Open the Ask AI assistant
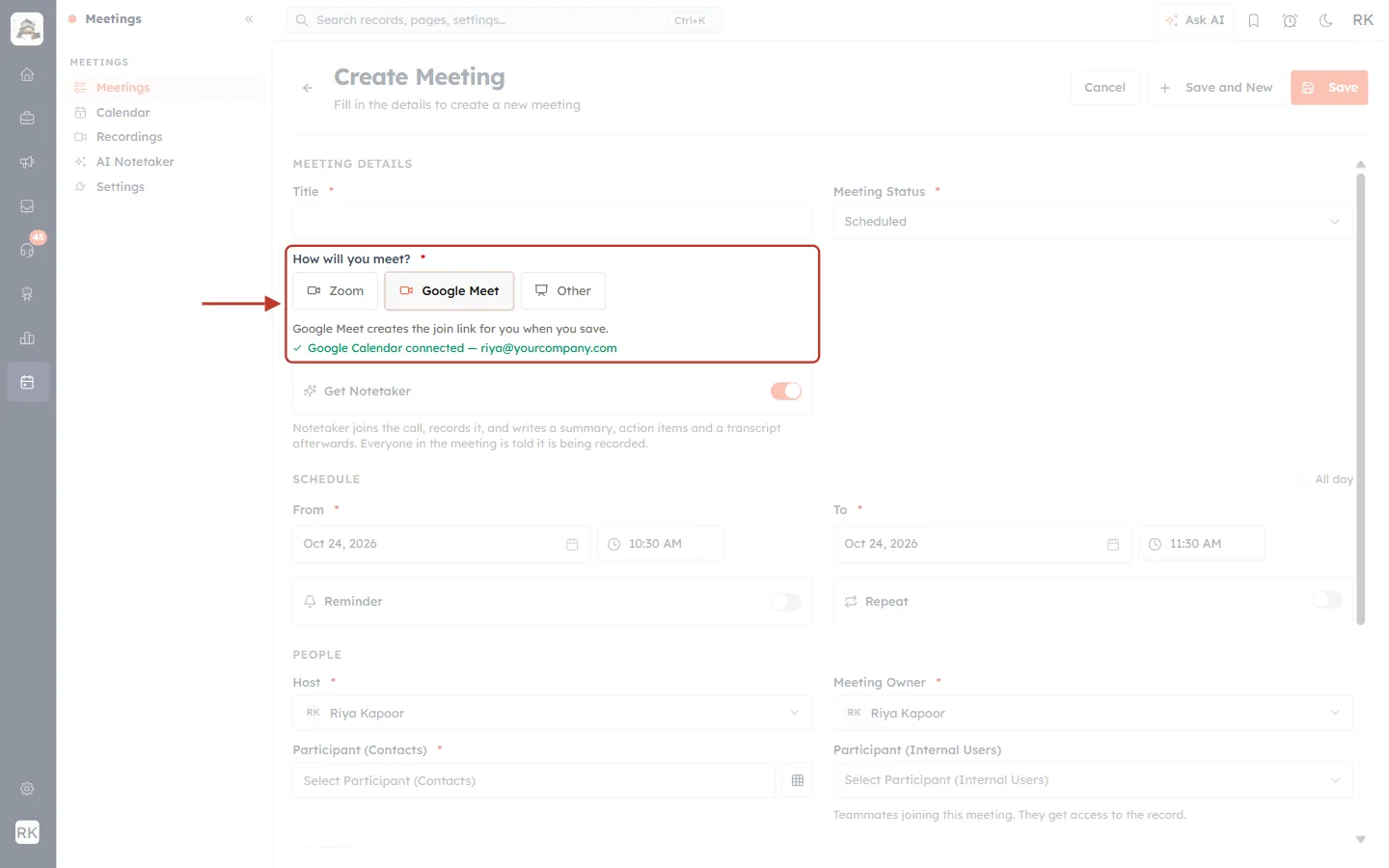The height and width of the screenshot is (868, 1389). tap(1194, 20)
